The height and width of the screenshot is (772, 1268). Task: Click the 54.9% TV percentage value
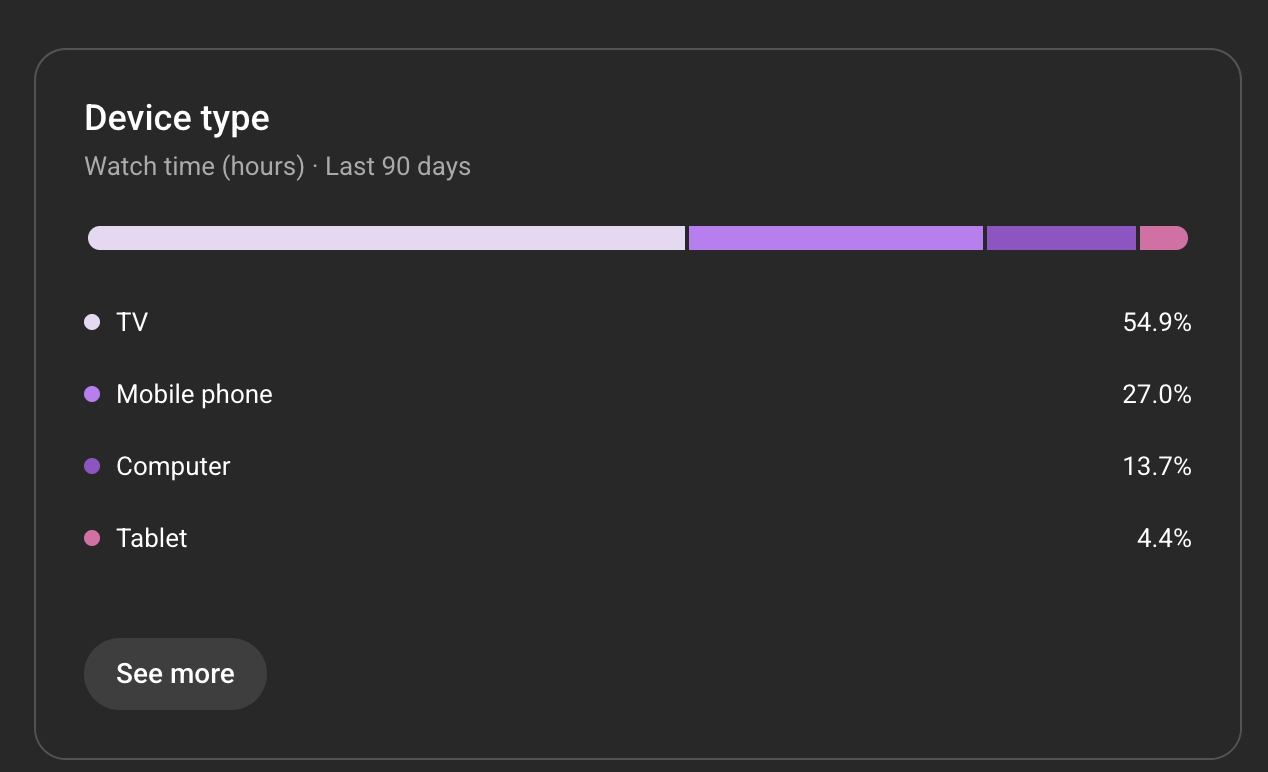pyautogui.click(x=1157, y=322)
